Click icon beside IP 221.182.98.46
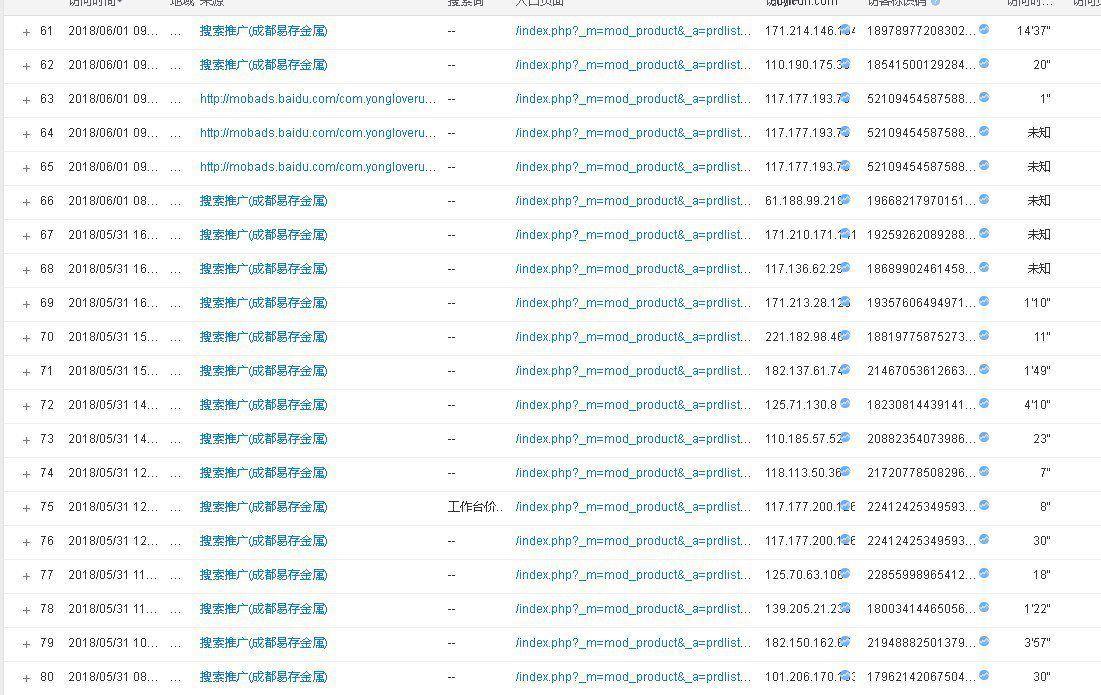The height and width of the screenshot is (695, 1101). (x=845, y=336)
